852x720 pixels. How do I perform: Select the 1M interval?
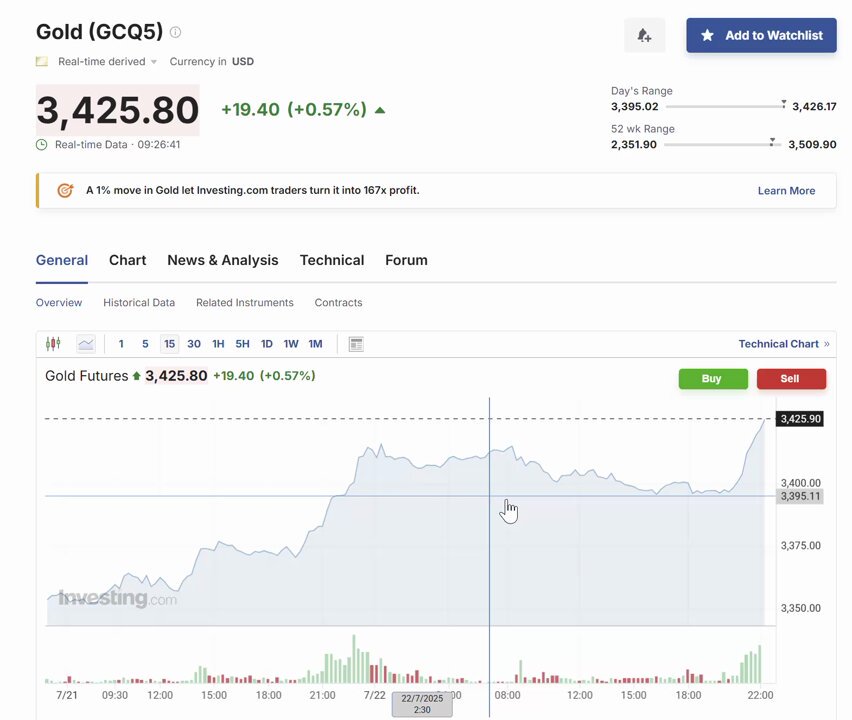316,344
